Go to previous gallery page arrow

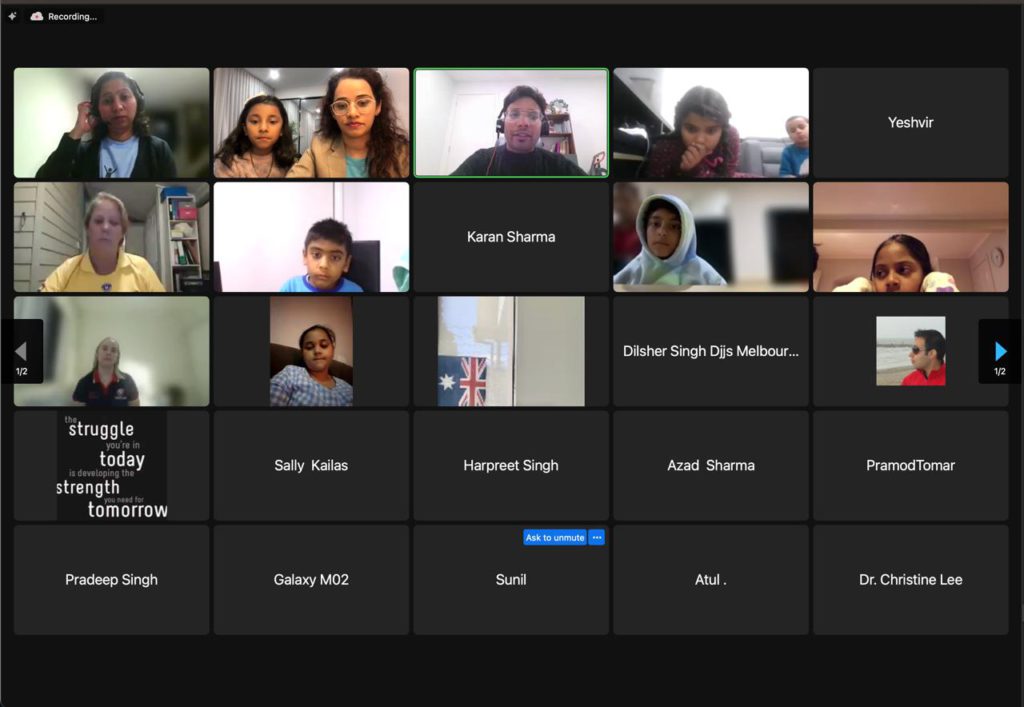tap(21, 351)
